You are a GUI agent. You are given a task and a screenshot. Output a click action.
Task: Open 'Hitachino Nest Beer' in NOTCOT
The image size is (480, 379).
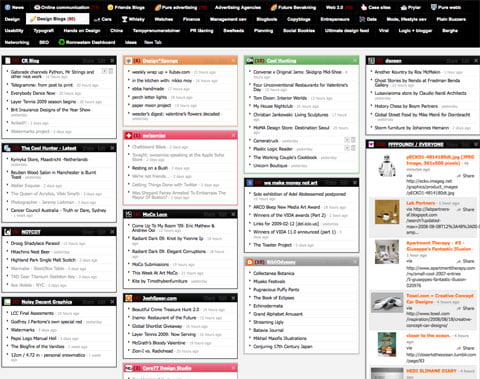[30, 252]
